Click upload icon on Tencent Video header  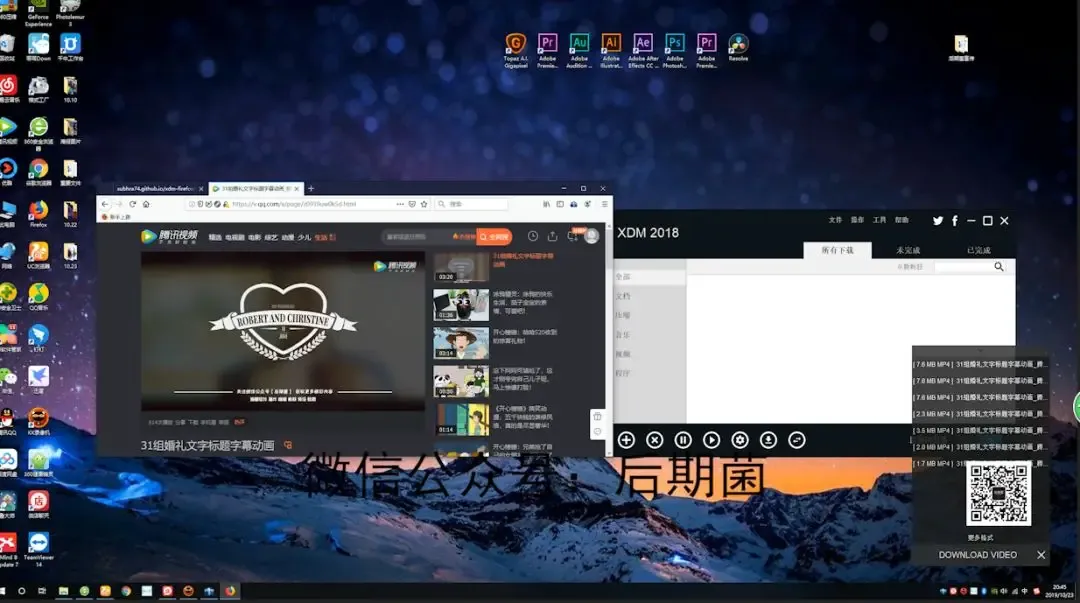coord(552,236)
